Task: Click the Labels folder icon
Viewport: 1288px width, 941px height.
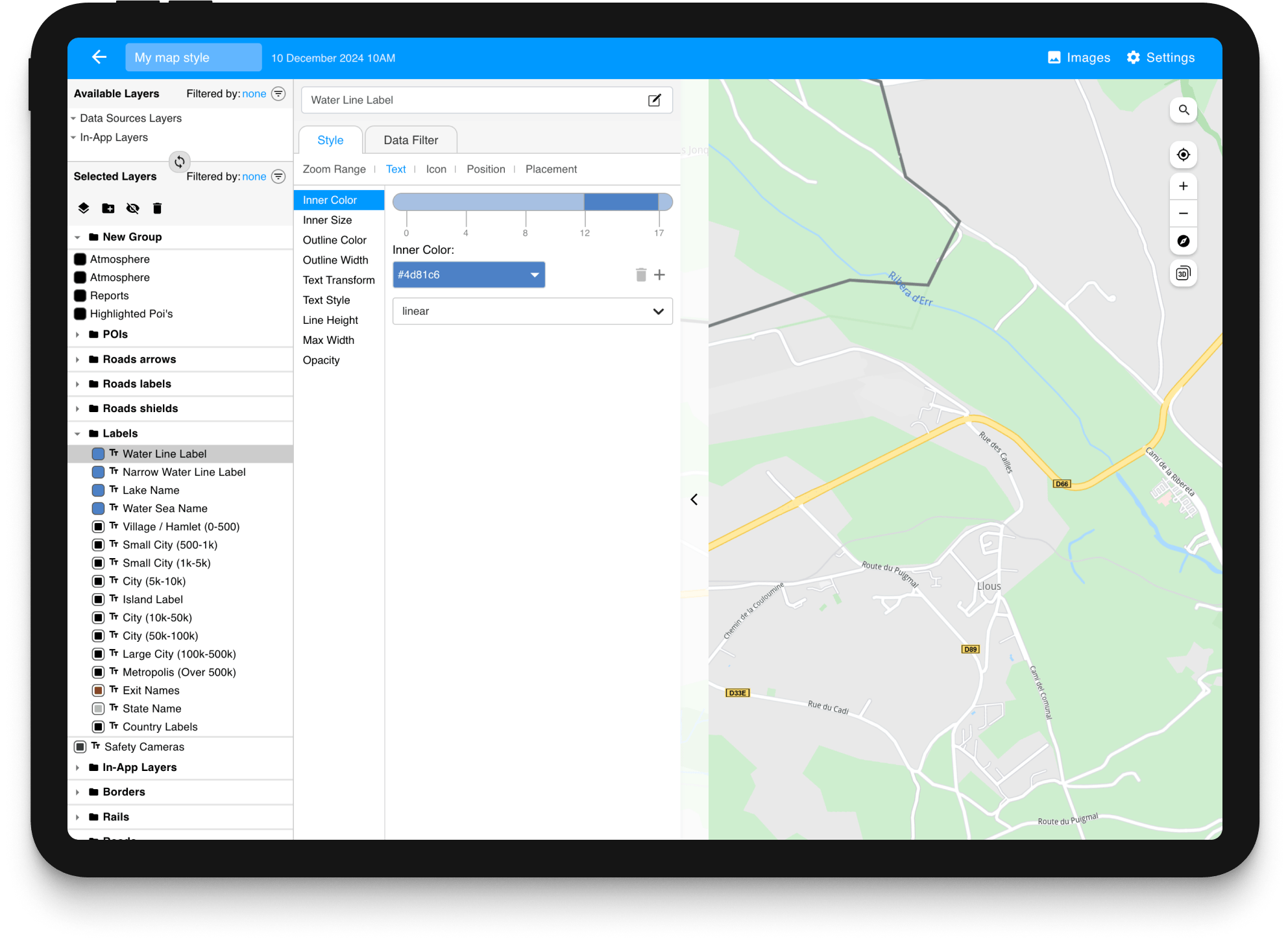Action: click(94, 433)
